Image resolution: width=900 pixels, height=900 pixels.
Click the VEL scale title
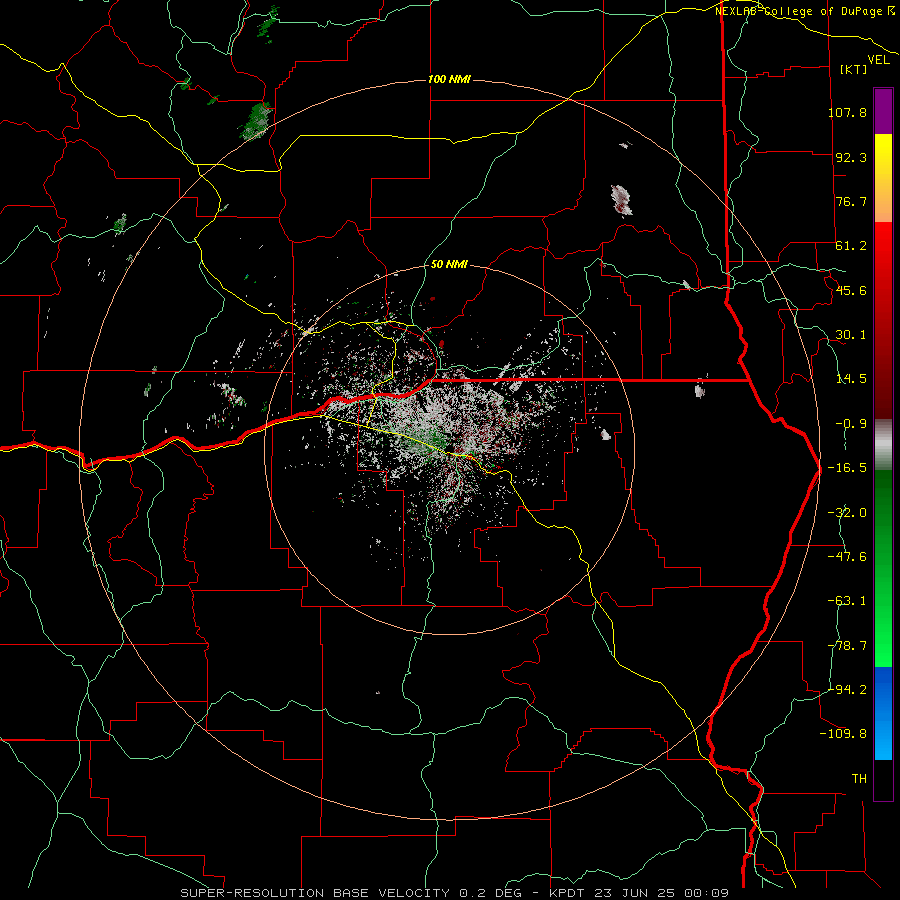tap(878, 60)
